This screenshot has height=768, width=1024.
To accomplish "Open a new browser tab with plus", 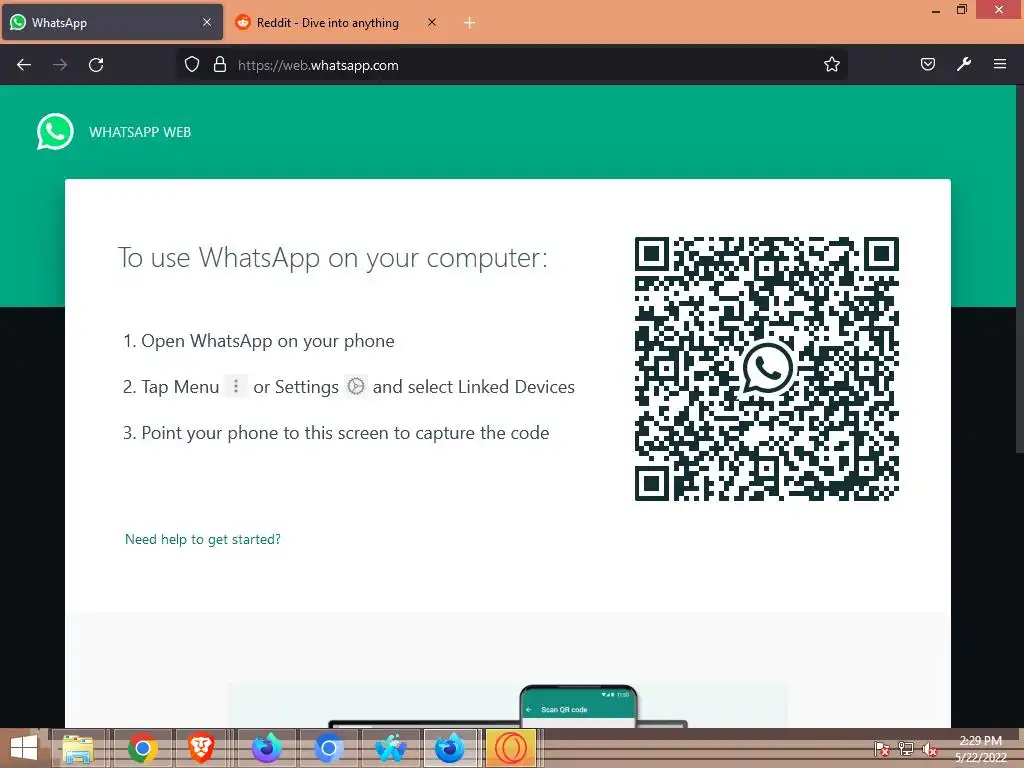I will (x=469, y=23).
